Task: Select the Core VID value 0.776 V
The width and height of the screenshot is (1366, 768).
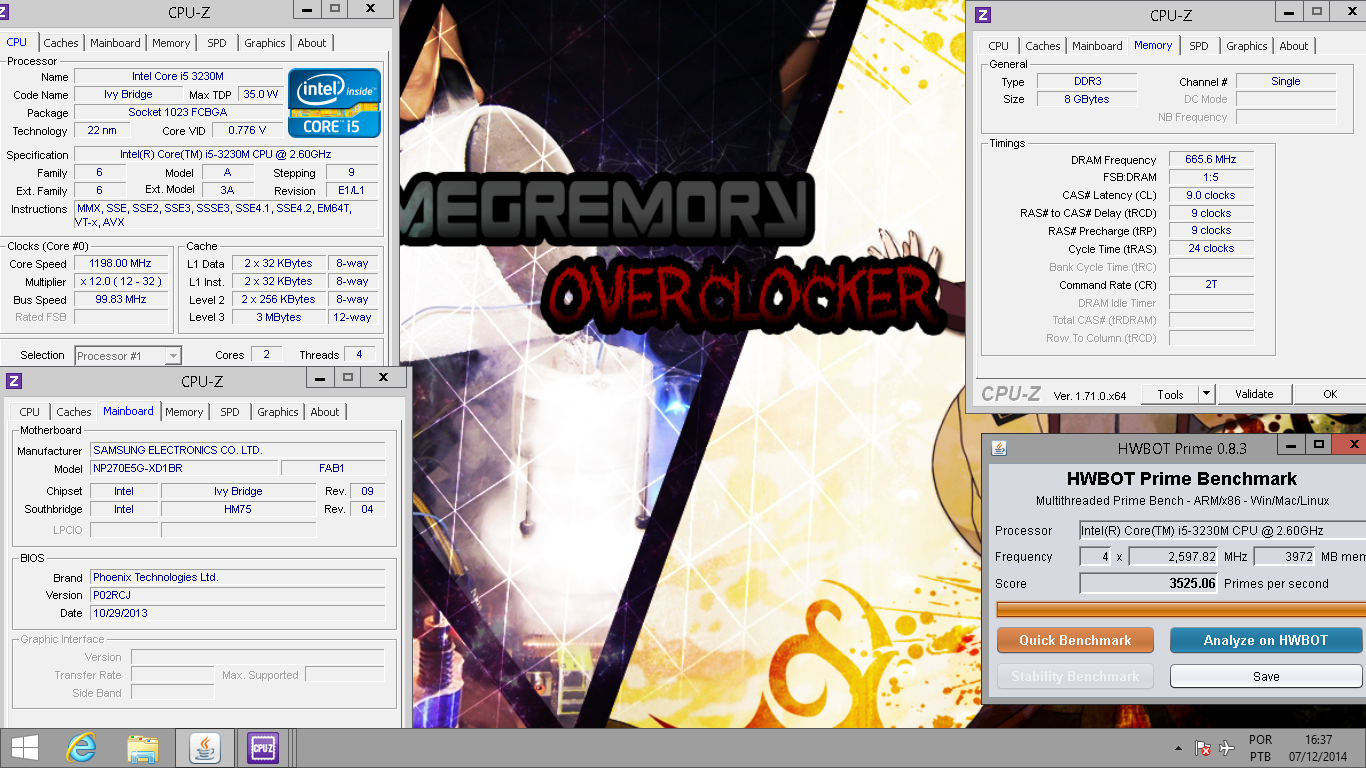Action: (247, 131)
